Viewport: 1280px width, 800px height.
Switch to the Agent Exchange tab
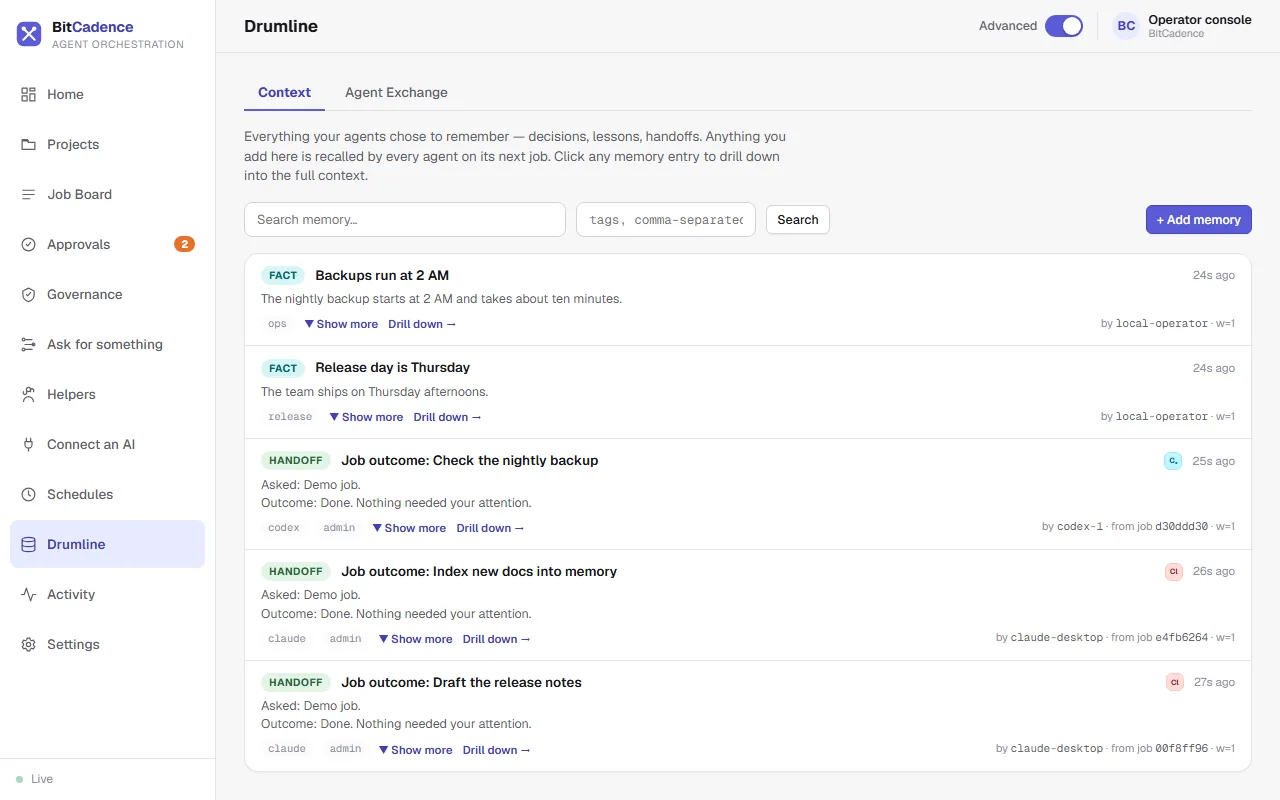(x=396, y=92)
